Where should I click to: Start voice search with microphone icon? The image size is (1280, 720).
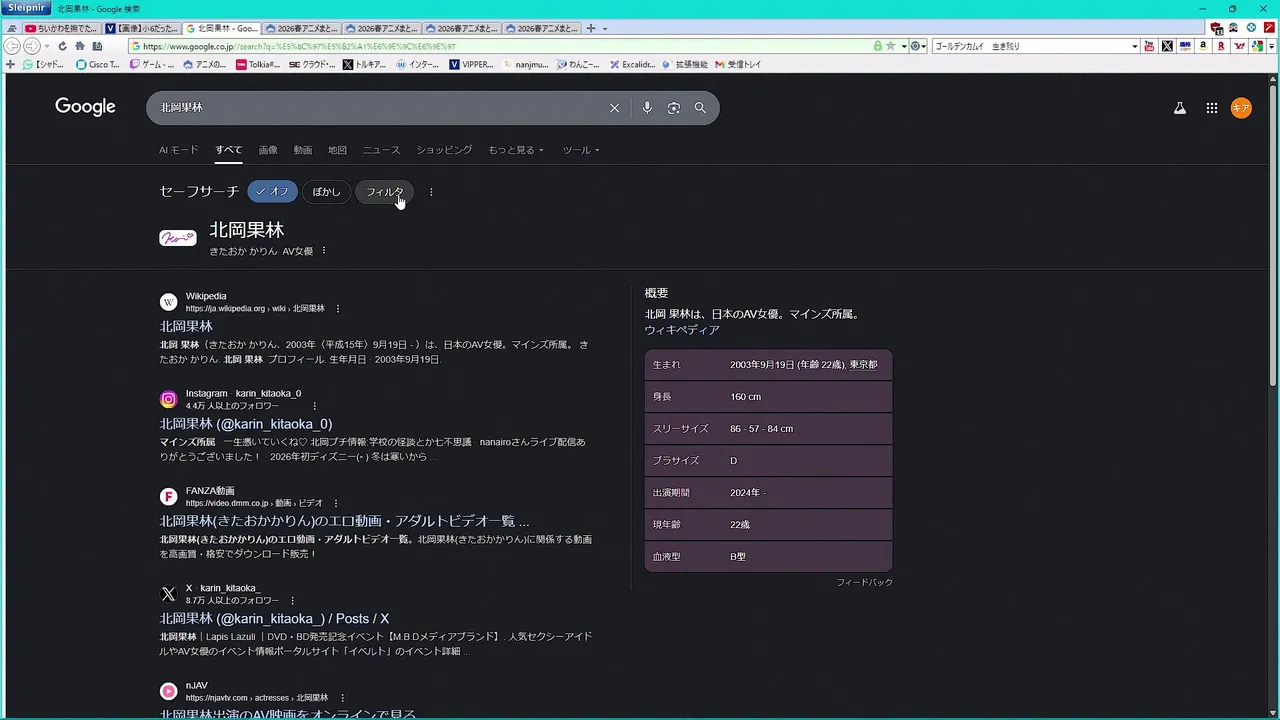pos(647,108)
